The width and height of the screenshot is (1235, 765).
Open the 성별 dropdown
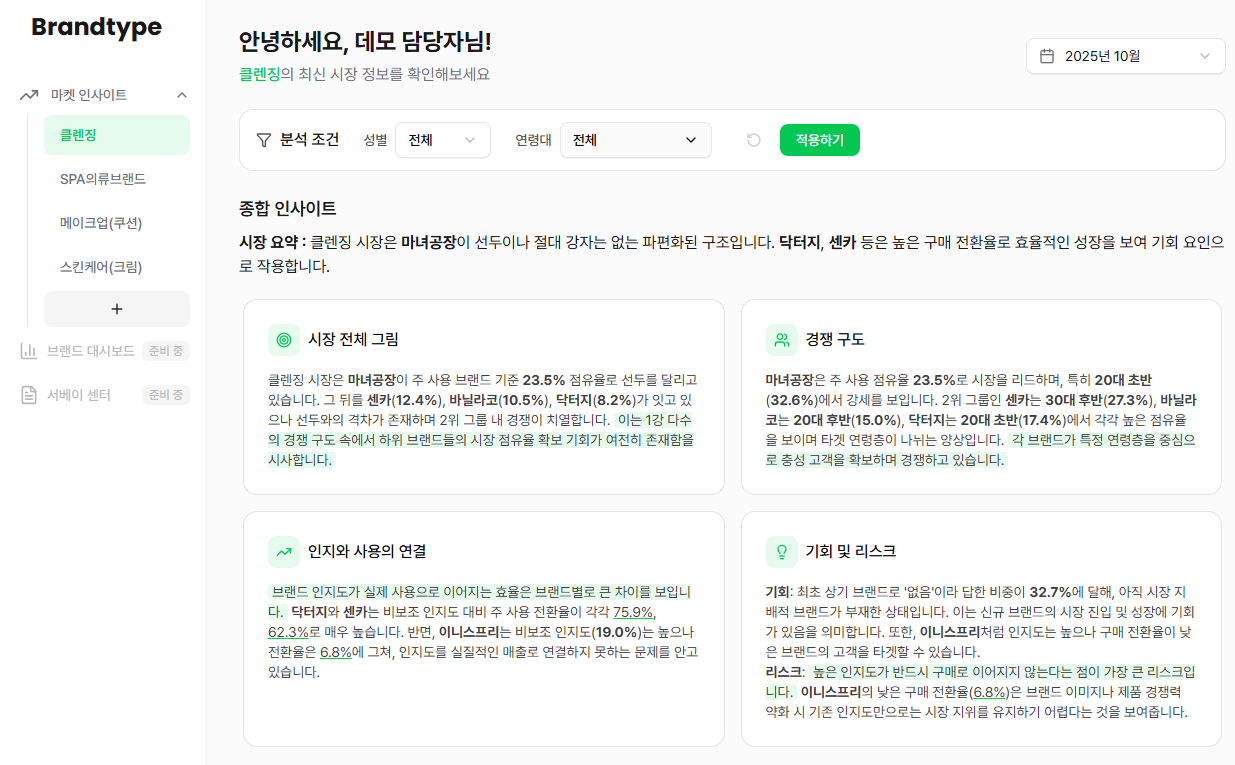(x=442, y=140)
